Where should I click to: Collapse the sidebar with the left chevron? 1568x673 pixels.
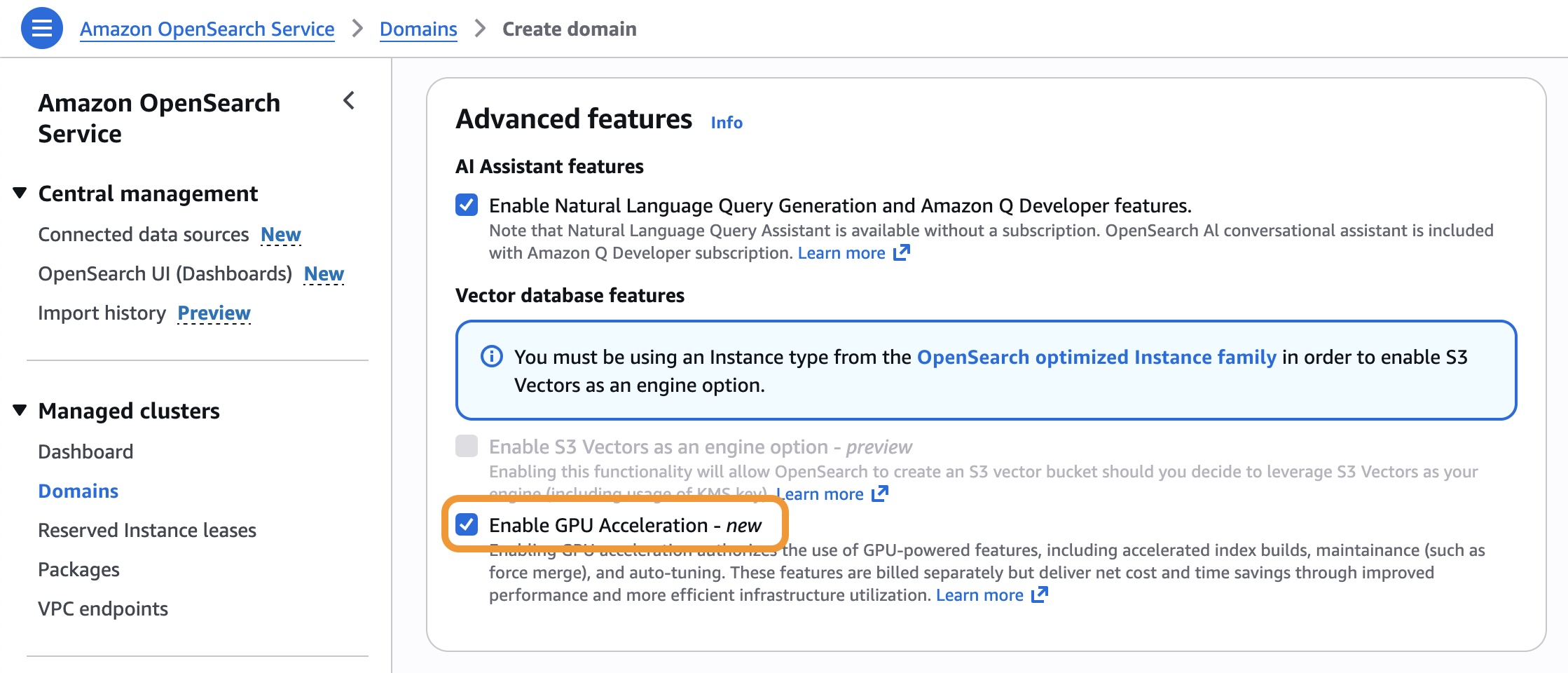(x=349, y=102)
